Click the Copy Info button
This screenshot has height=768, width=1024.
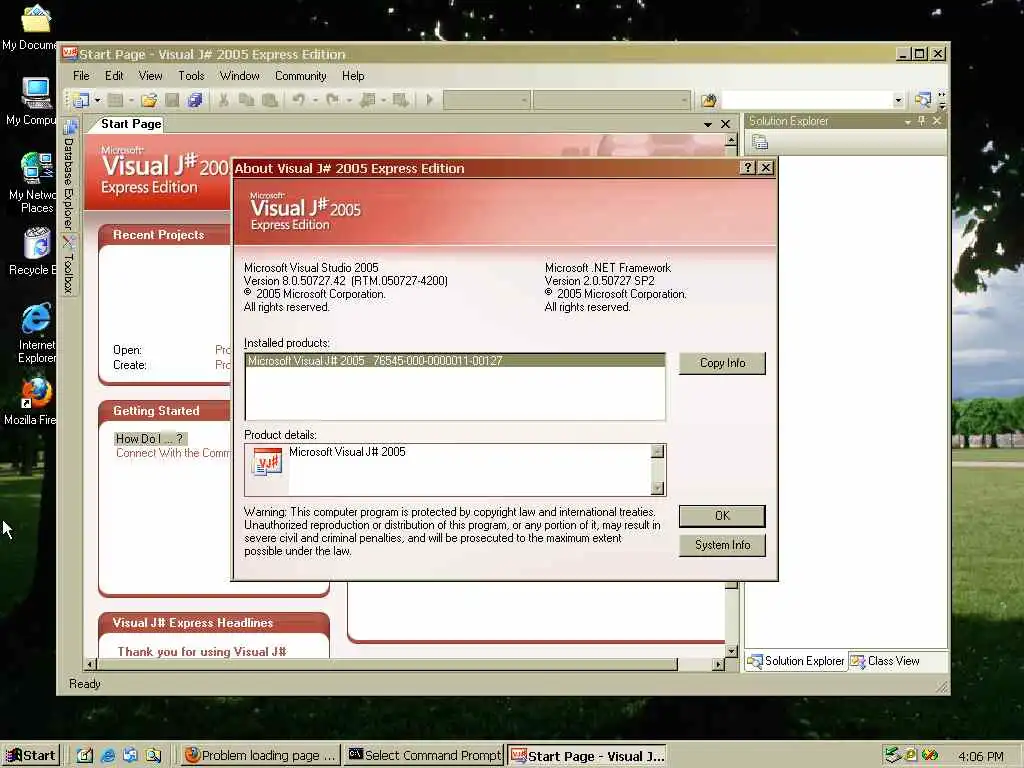[x=722, y=363]
